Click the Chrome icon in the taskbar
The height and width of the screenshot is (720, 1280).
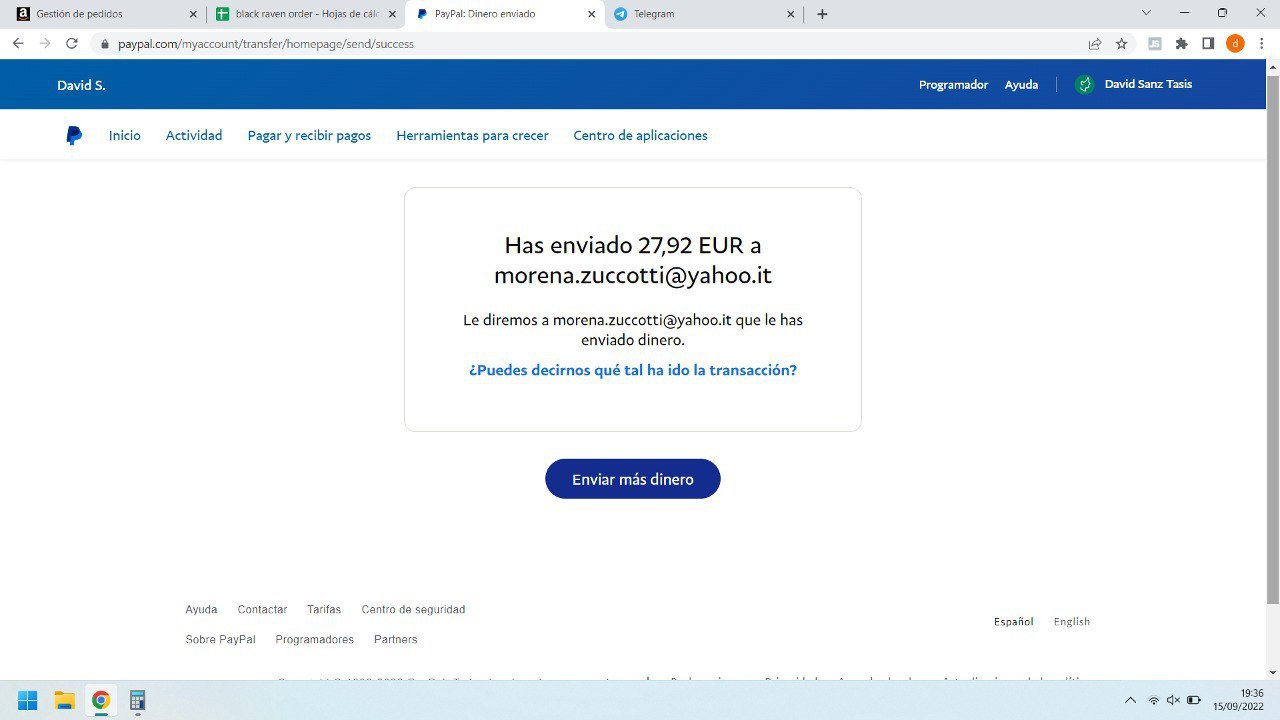[x=101, y=700]
